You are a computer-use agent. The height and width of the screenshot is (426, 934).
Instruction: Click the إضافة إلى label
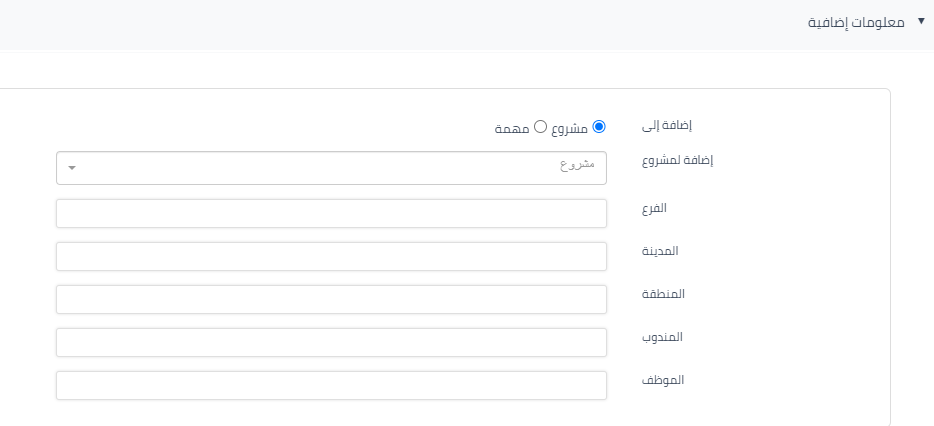point(667,126)
